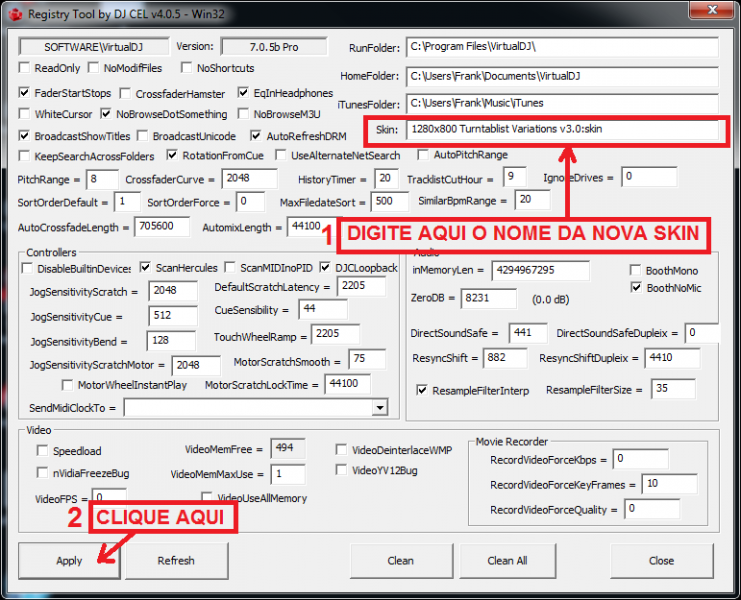Click the Apply button
The width and height of the screenshot is (741, 600).
(x=69, y=560)
